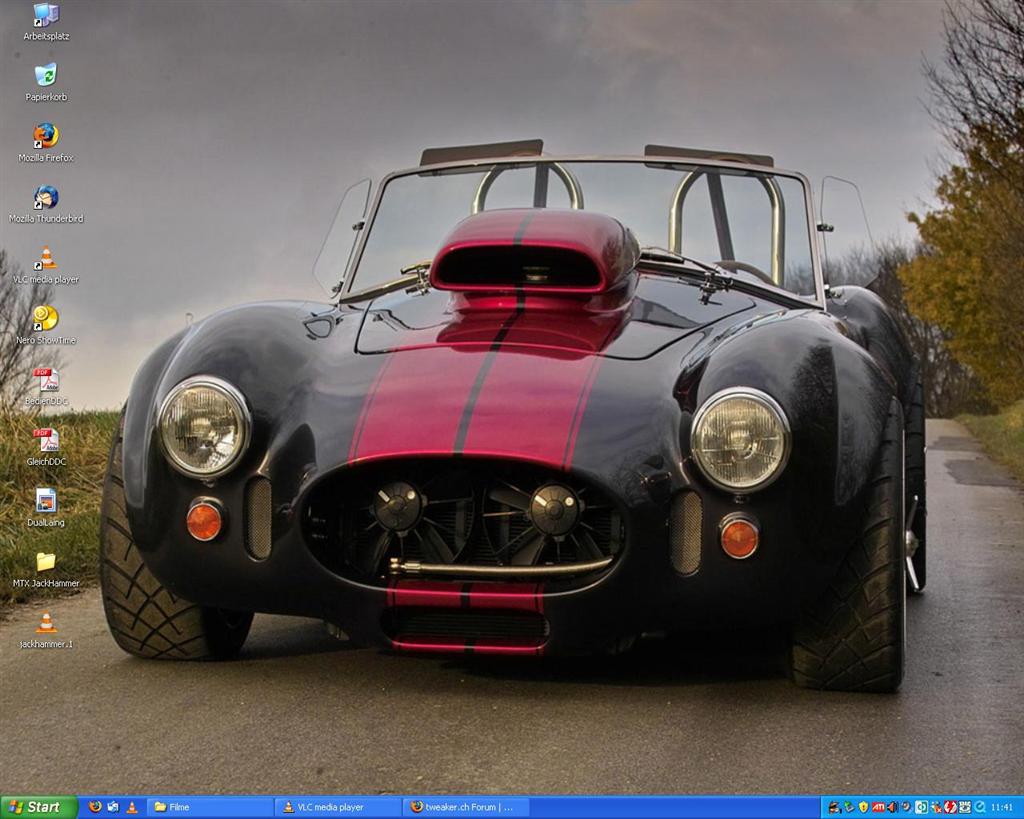The image size is (1024, 819).
Task: Switch to the Filme taskbar window
Action: pyautogui.click(x=210, y=807)
